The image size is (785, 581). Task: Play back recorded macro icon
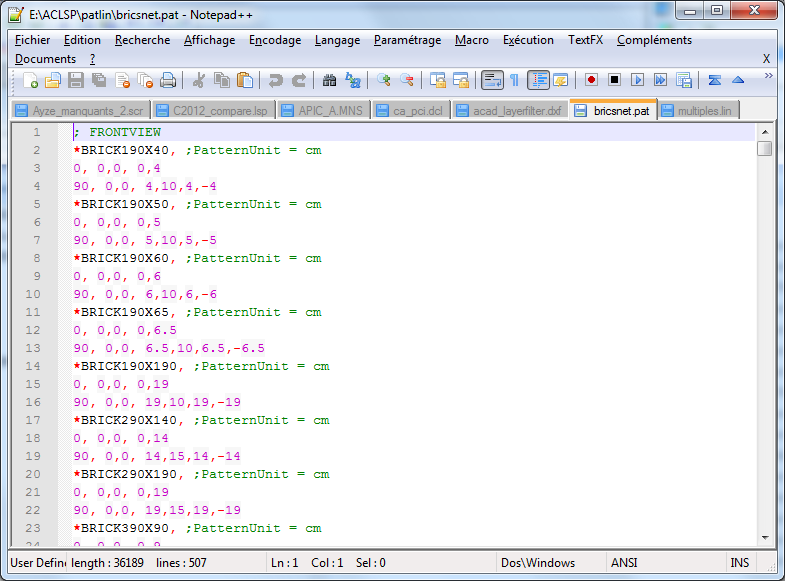click(637, 80)
